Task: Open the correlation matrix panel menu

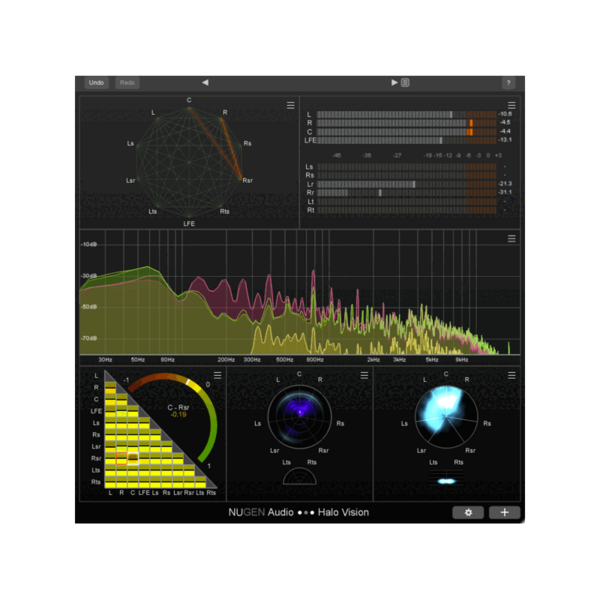Action: pos(217,375)
